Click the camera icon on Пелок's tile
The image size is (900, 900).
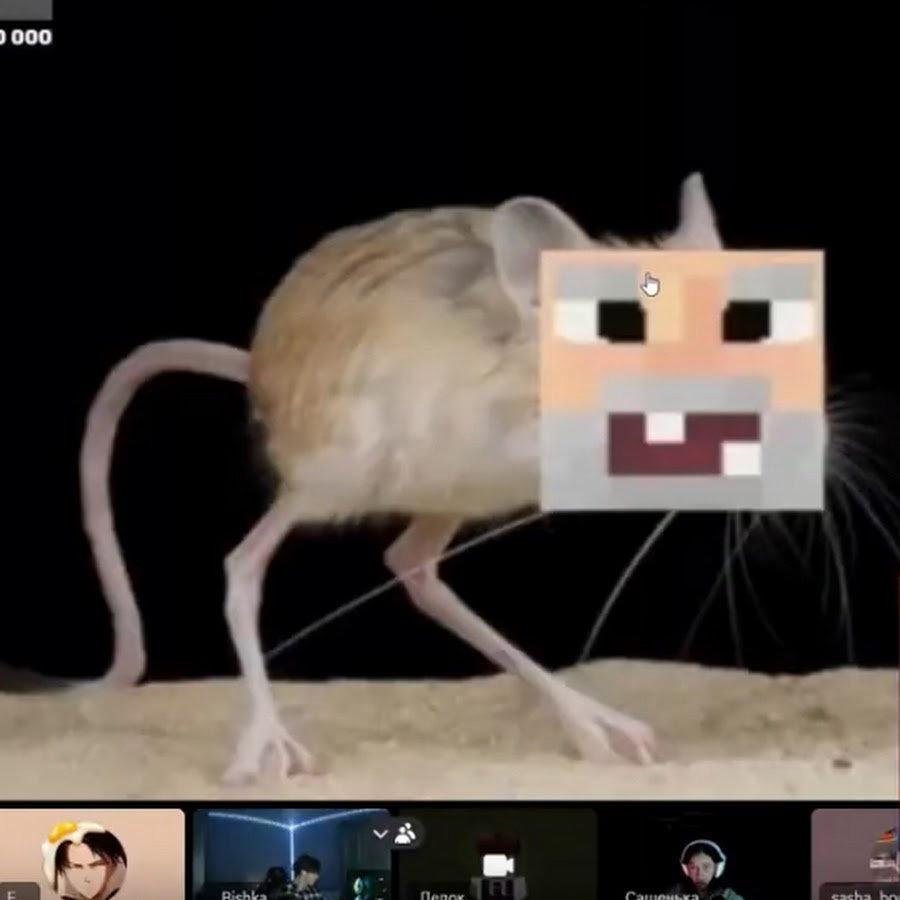pos(498,865)
